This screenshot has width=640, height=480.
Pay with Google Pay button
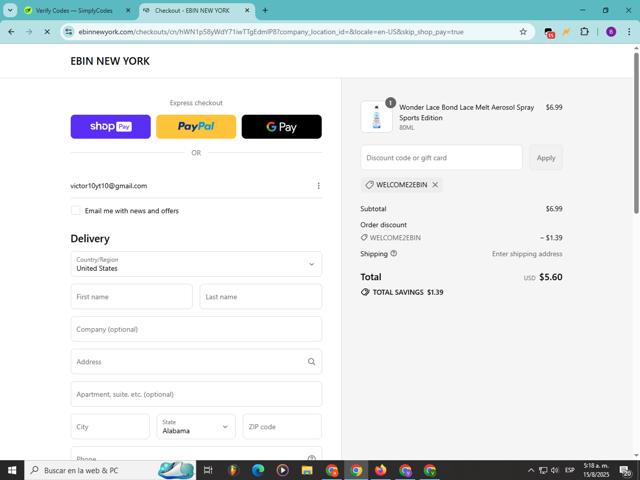pyautogui.click(x=282, y=127)
